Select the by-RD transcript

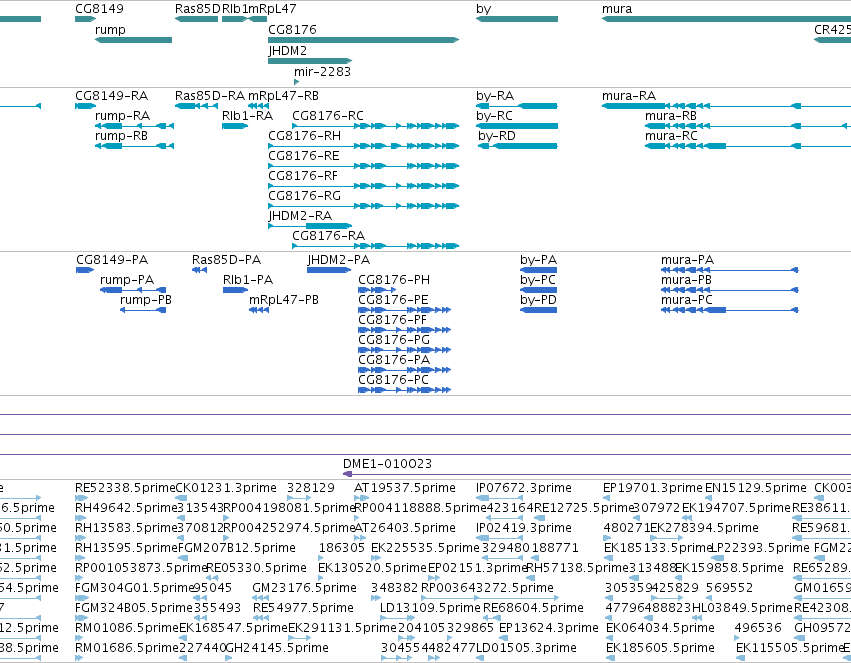(518, 146)
